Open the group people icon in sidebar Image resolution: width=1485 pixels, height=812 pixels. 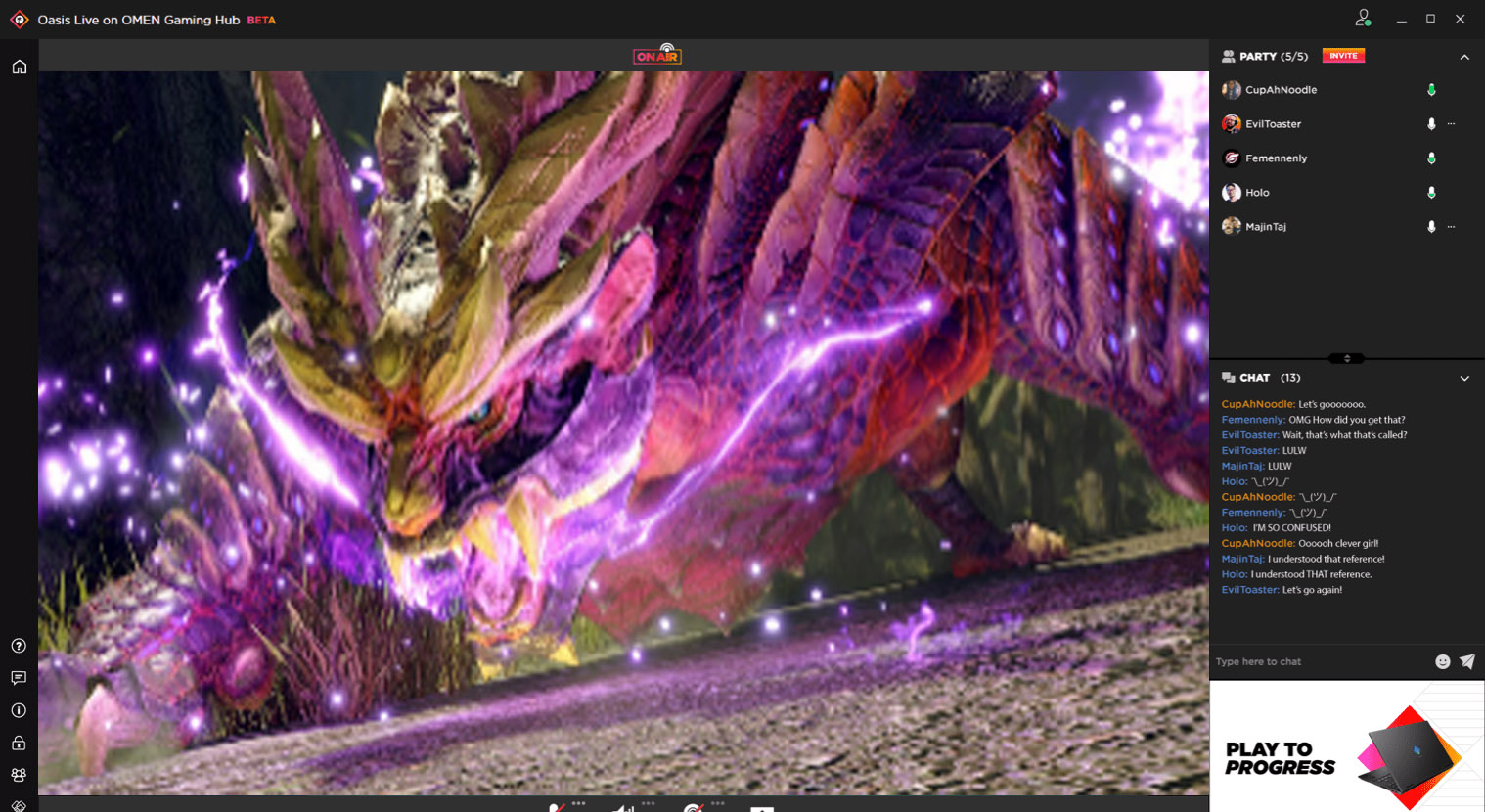tap(19, 775)
